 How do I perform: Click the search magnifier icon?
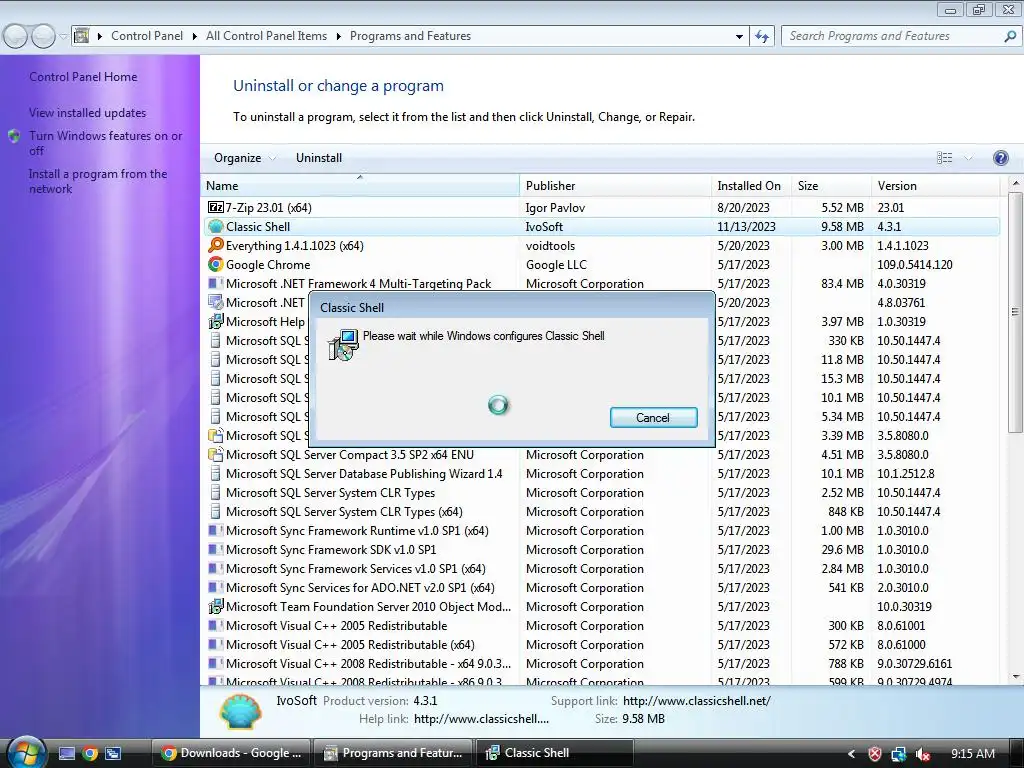[x=1010, y=37]
